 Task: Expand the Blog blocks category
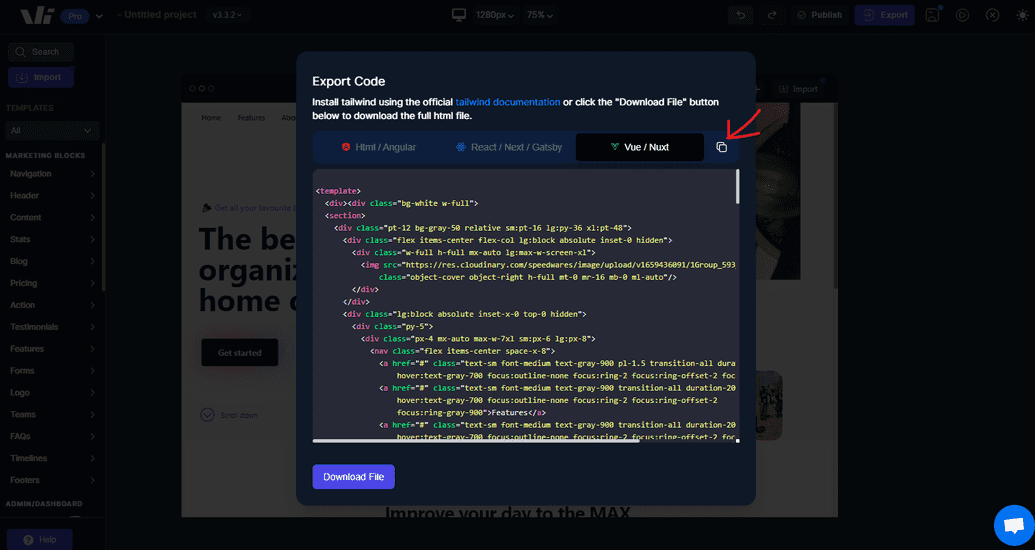(x=51, y=261)
